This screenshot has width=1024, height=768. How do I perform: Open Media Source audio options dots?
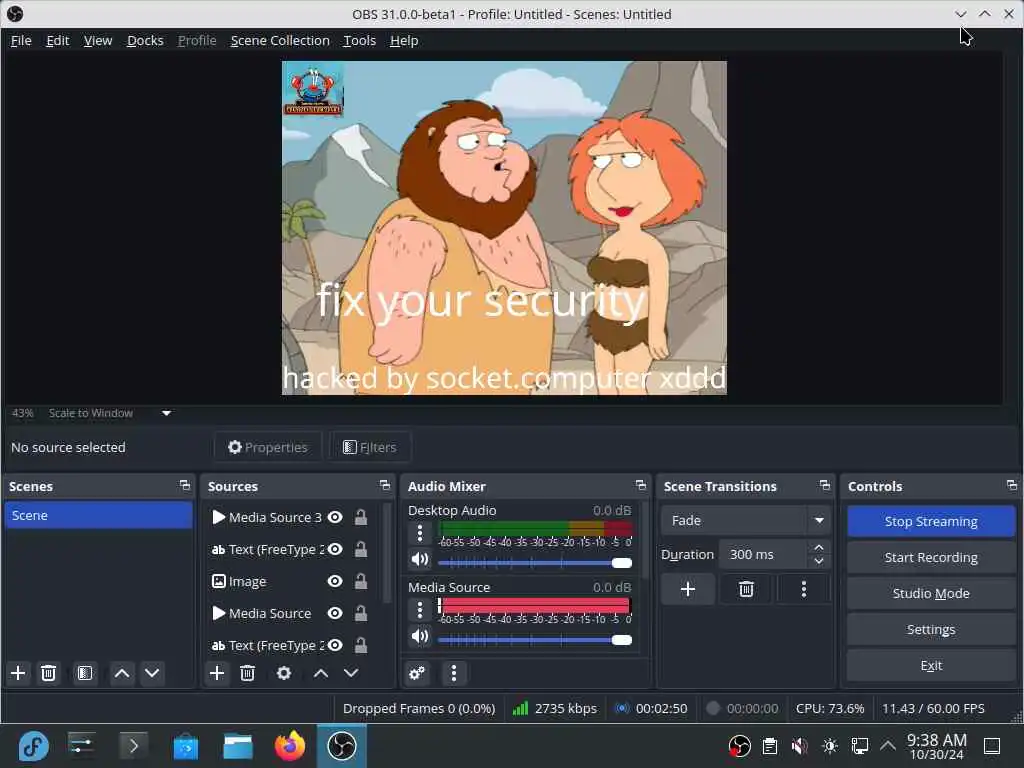(x=420, y=610)
